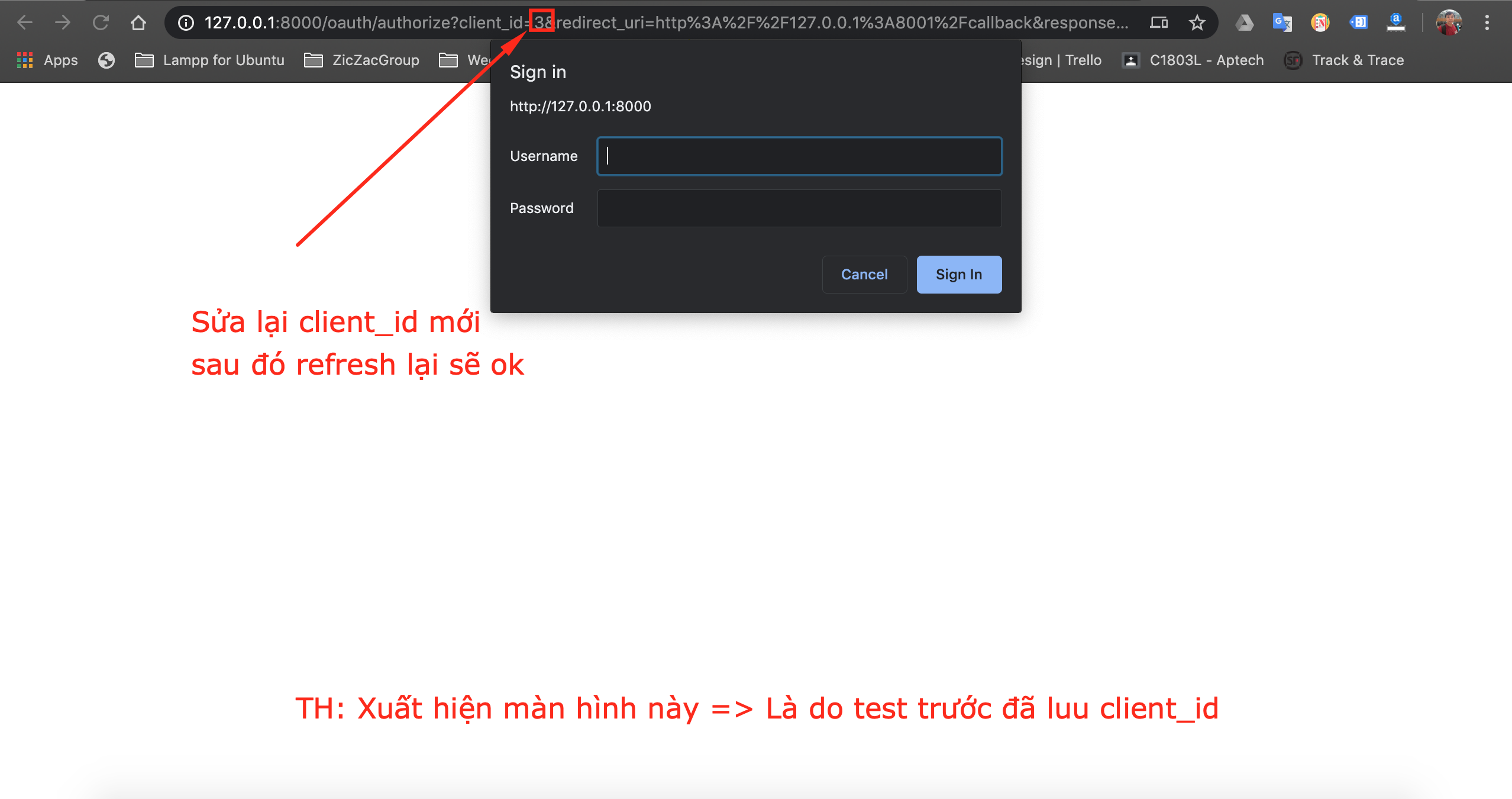Screen dimensions: 1512x799
Task: View site information icon in address bar
Action: [x=186, y=22]
